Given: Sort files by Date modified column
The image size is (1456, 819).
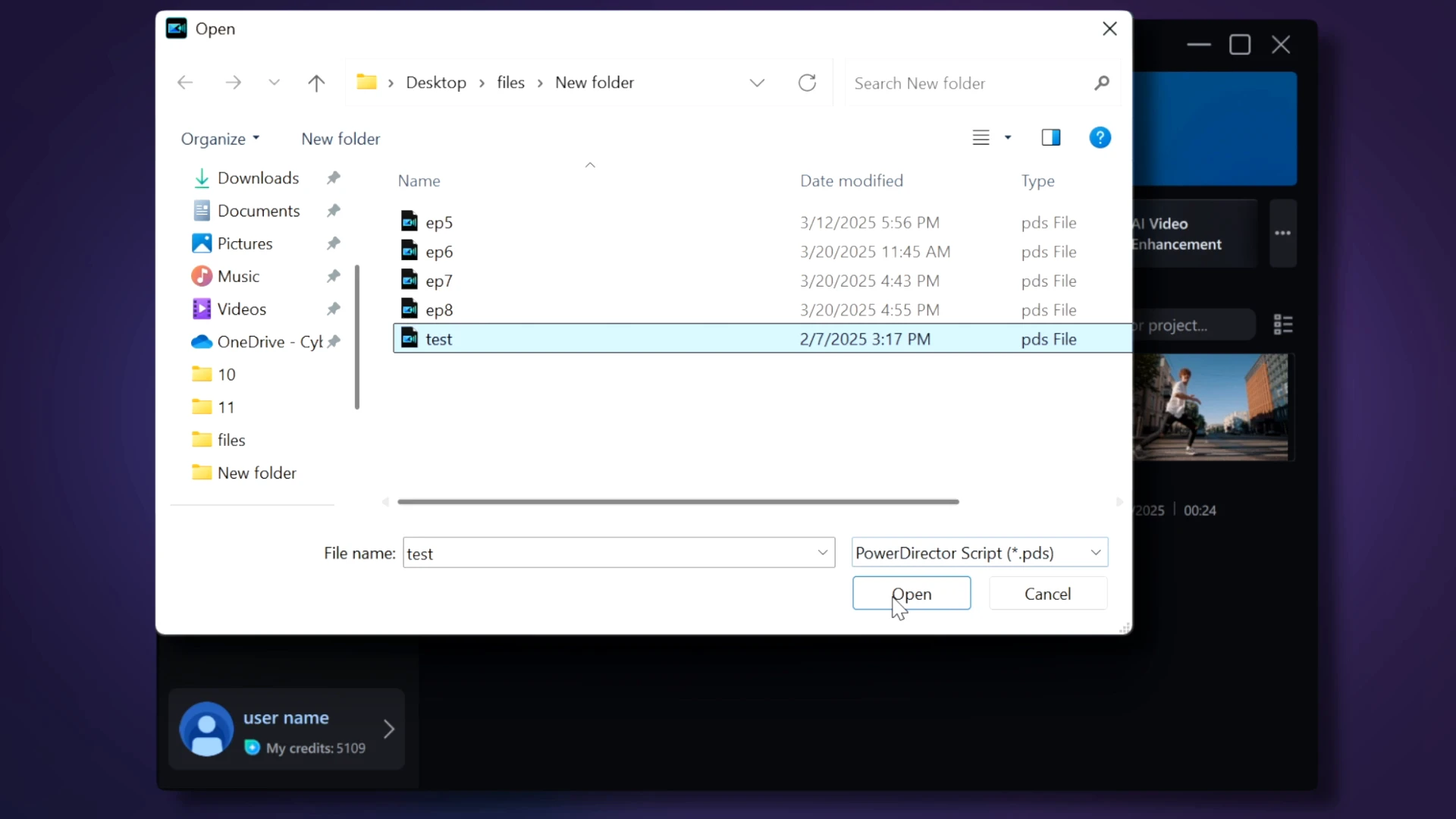Looking at the screenshot, I should coord(852,180).
